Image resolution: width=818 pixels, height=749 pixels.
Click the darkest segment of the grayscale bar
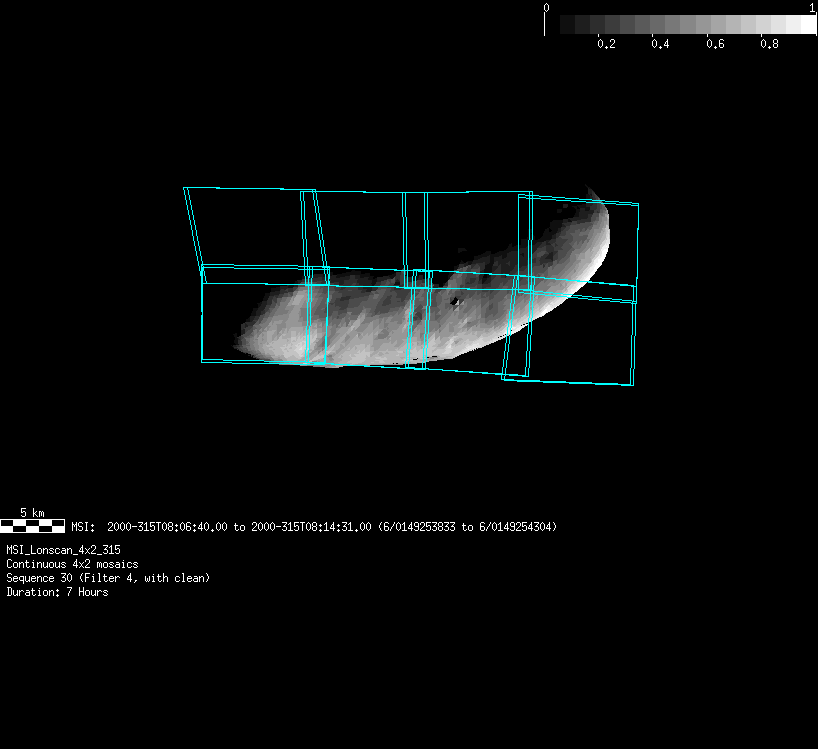tap(567, 25)
